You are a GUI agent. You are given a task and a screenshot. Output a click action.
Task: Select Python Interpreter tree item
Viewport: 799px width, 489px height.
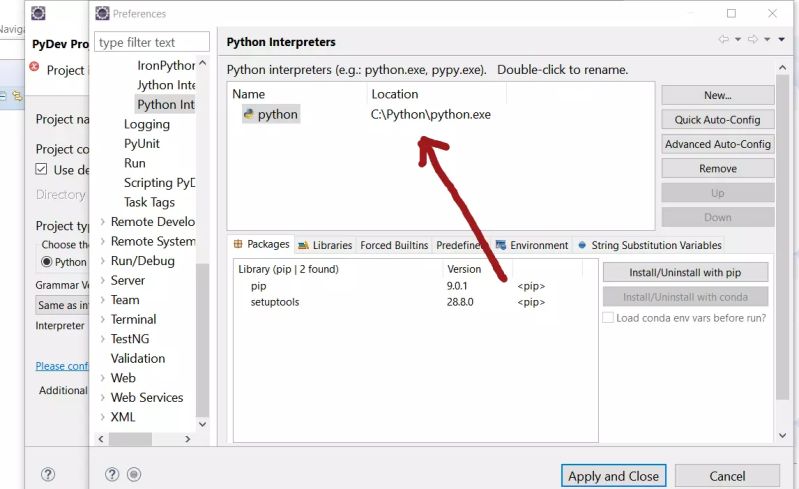(x=165, y=104)
